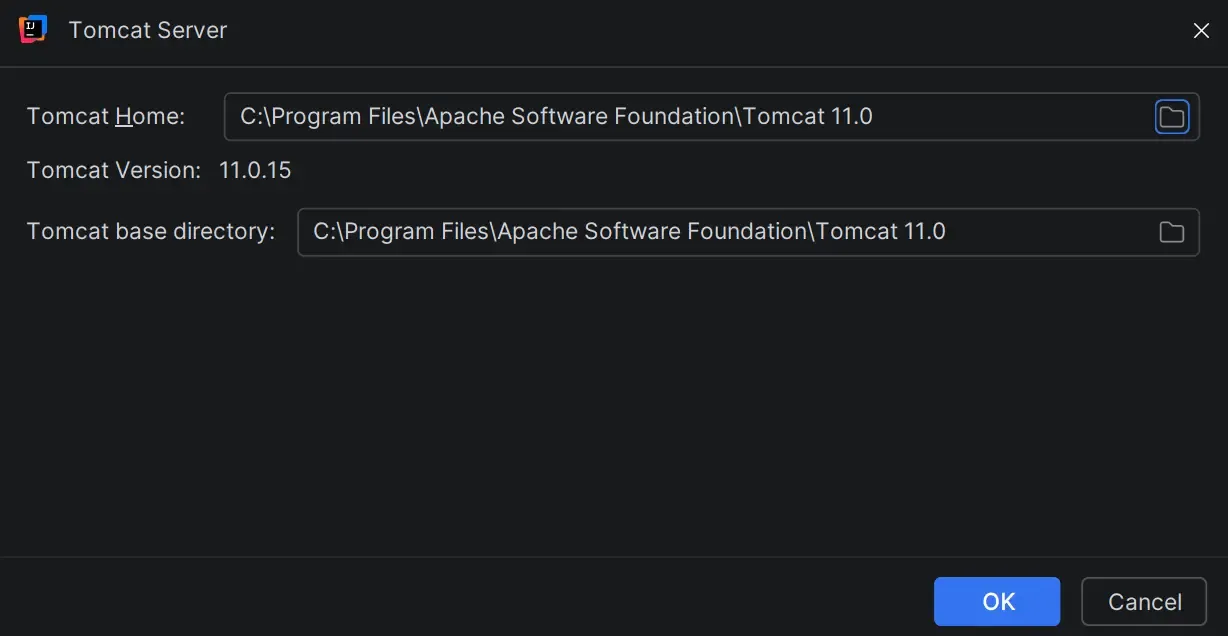Screen dimensions: 1228x636
Task: Click the "Tomcat base directory:" label
Action: pyautogui.click(x=150, y=232)
